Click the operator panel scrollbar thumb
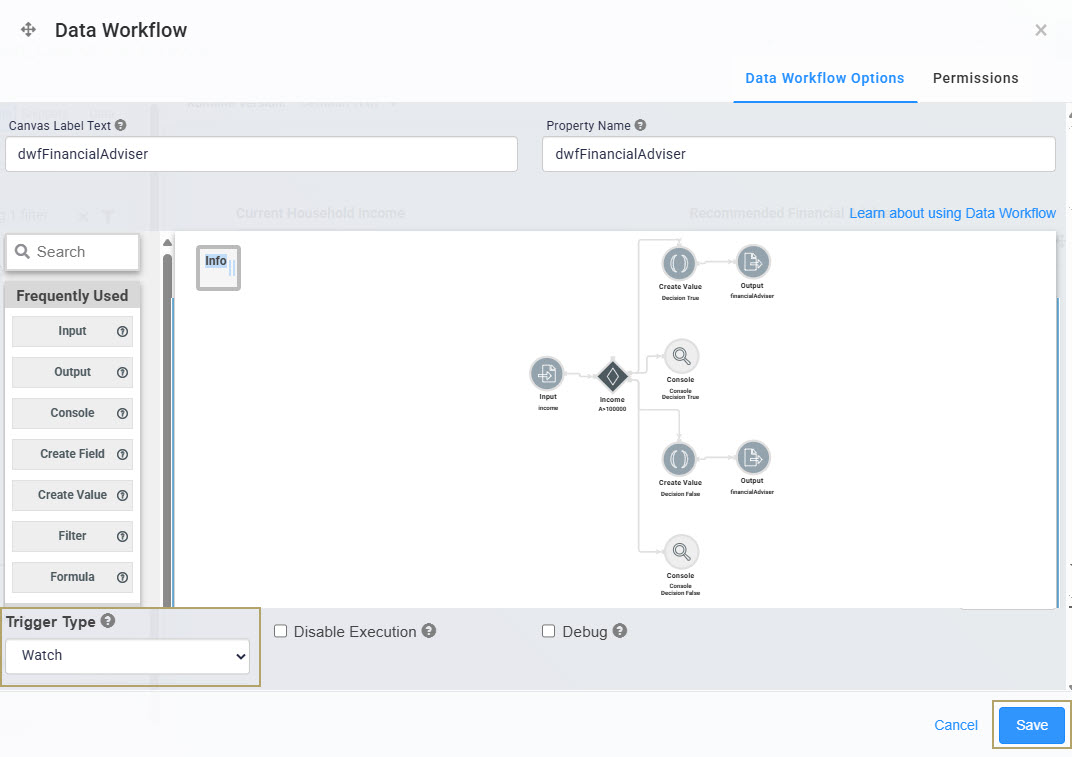The width and height of the screenshot is (1072, 757). tap(167, 431)
